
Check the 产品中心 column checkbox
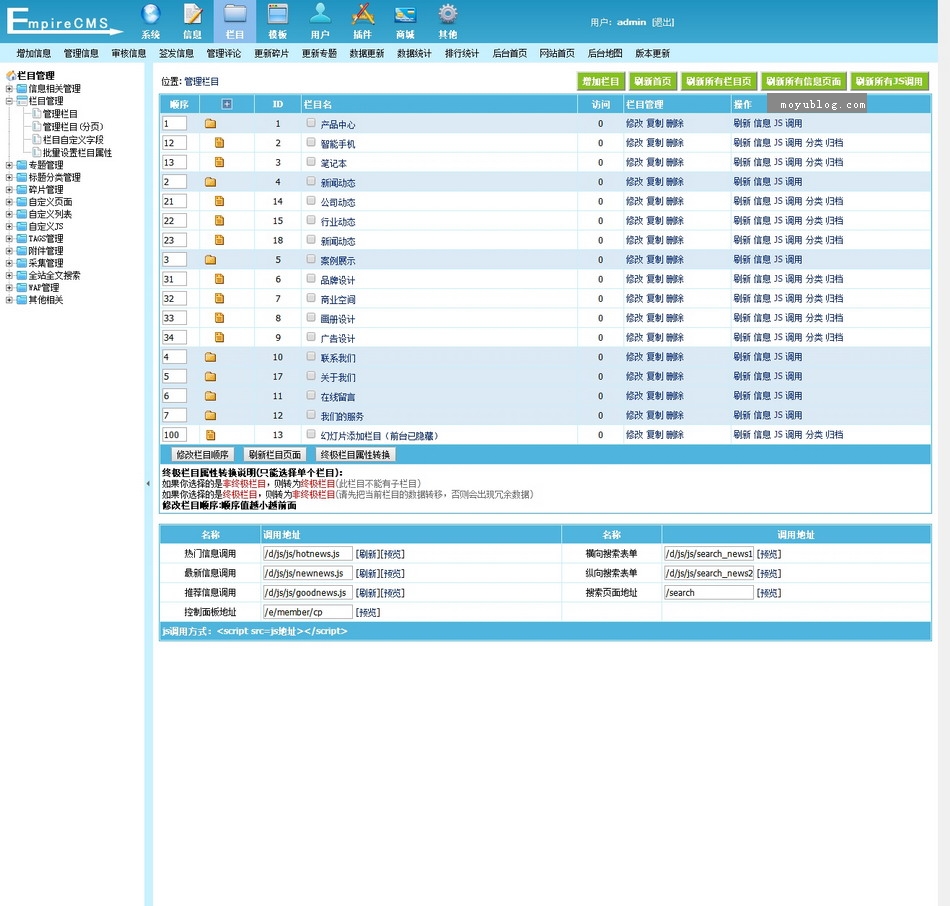click(x=311, y=123)
